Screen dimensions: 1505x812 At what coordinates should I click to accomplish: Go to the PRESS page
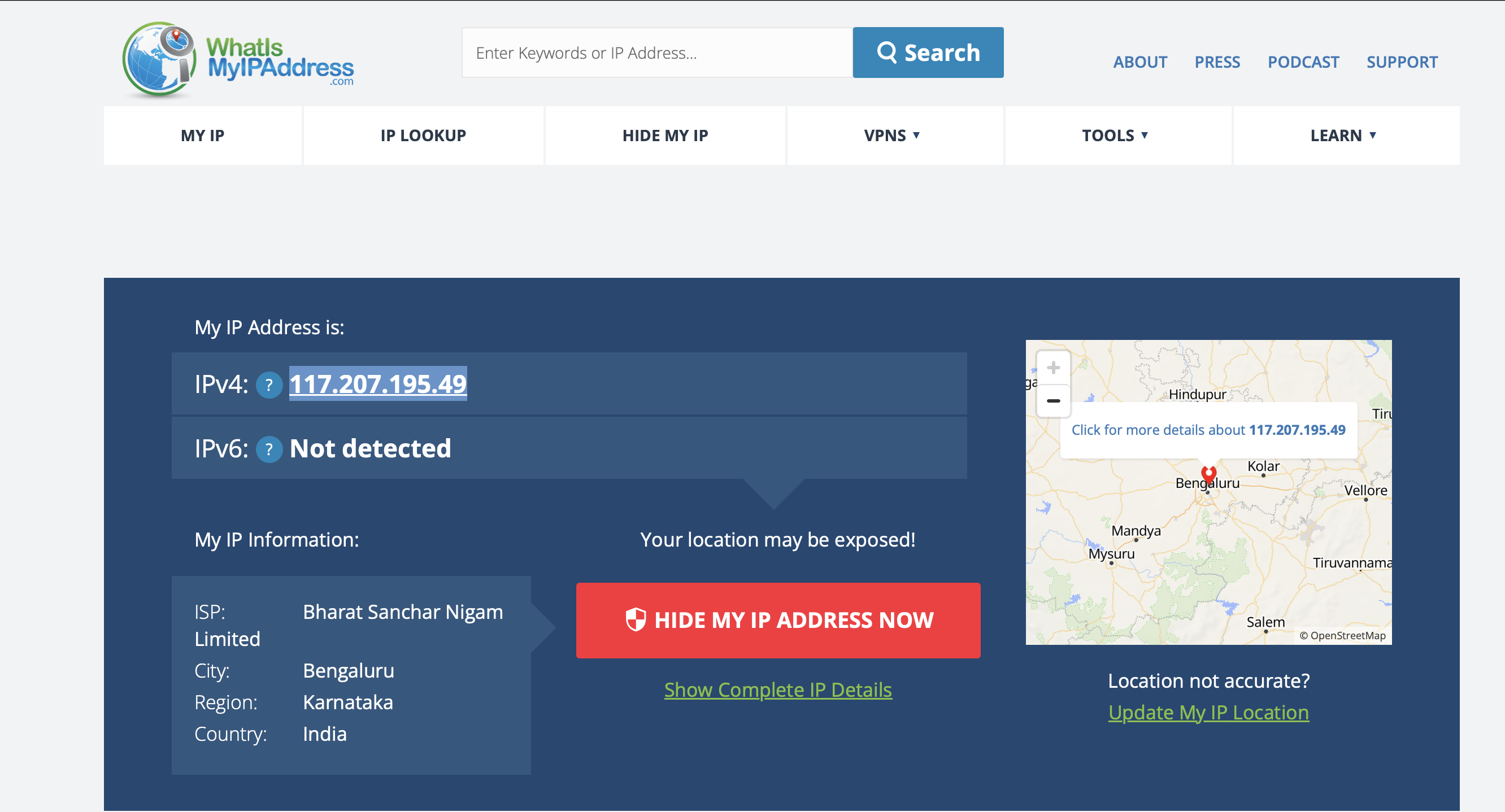click(x=1217, y=62)
